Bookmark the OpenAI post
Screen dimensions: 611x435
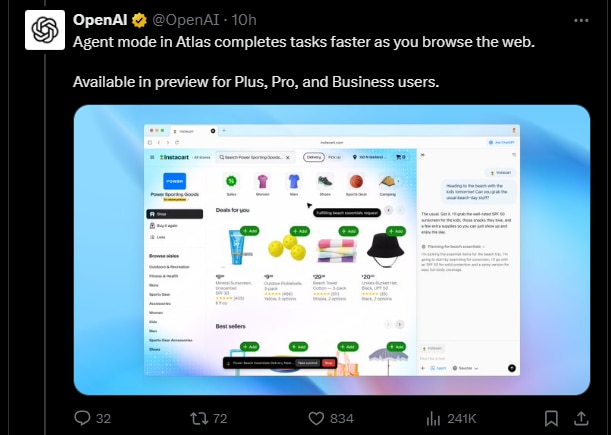(x=551, y=419)
